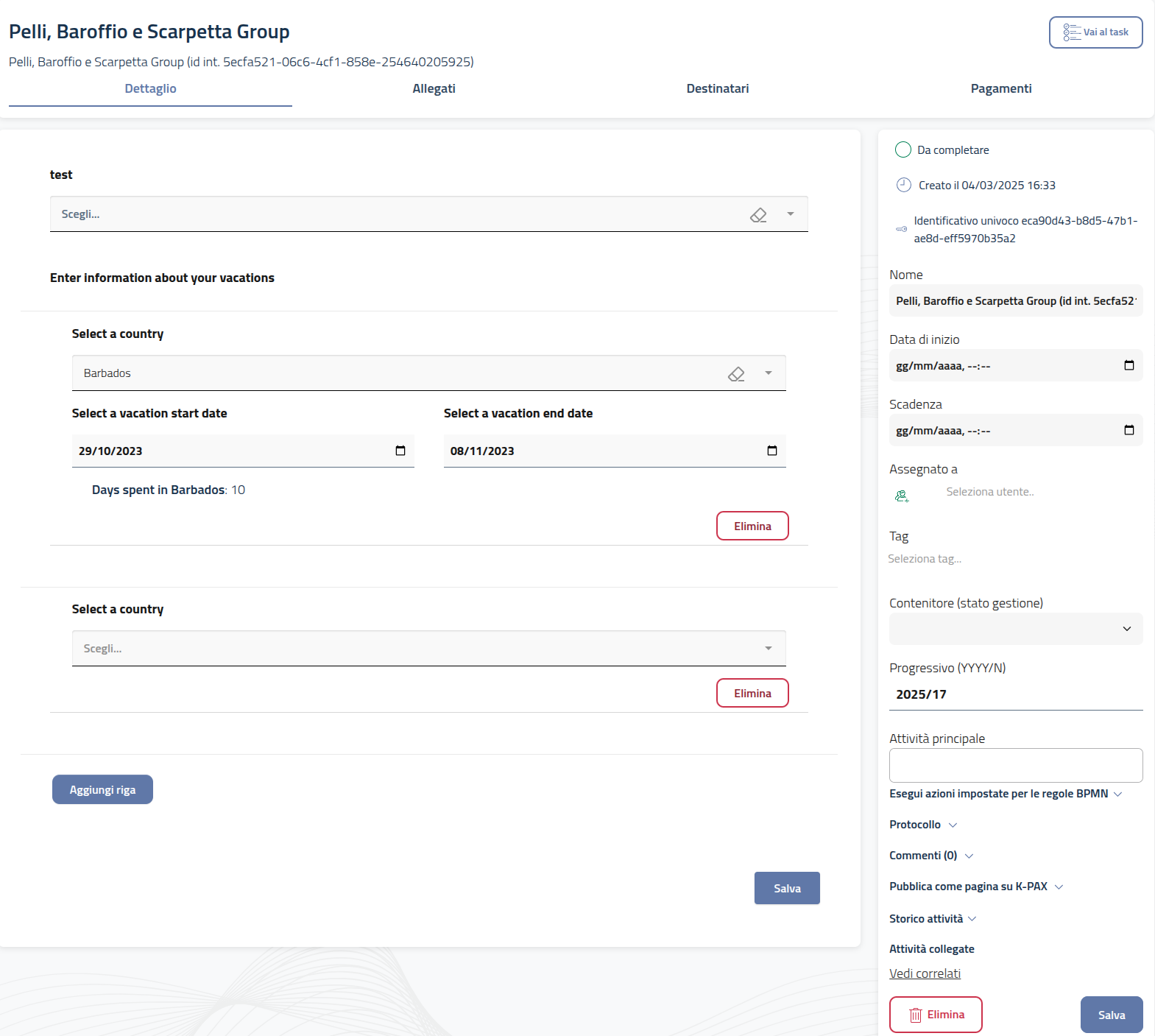This screenshot has width=1155, height=1036.
Task: Open the Data di inizio calendar picker
Action: (x=1128, y=365)
